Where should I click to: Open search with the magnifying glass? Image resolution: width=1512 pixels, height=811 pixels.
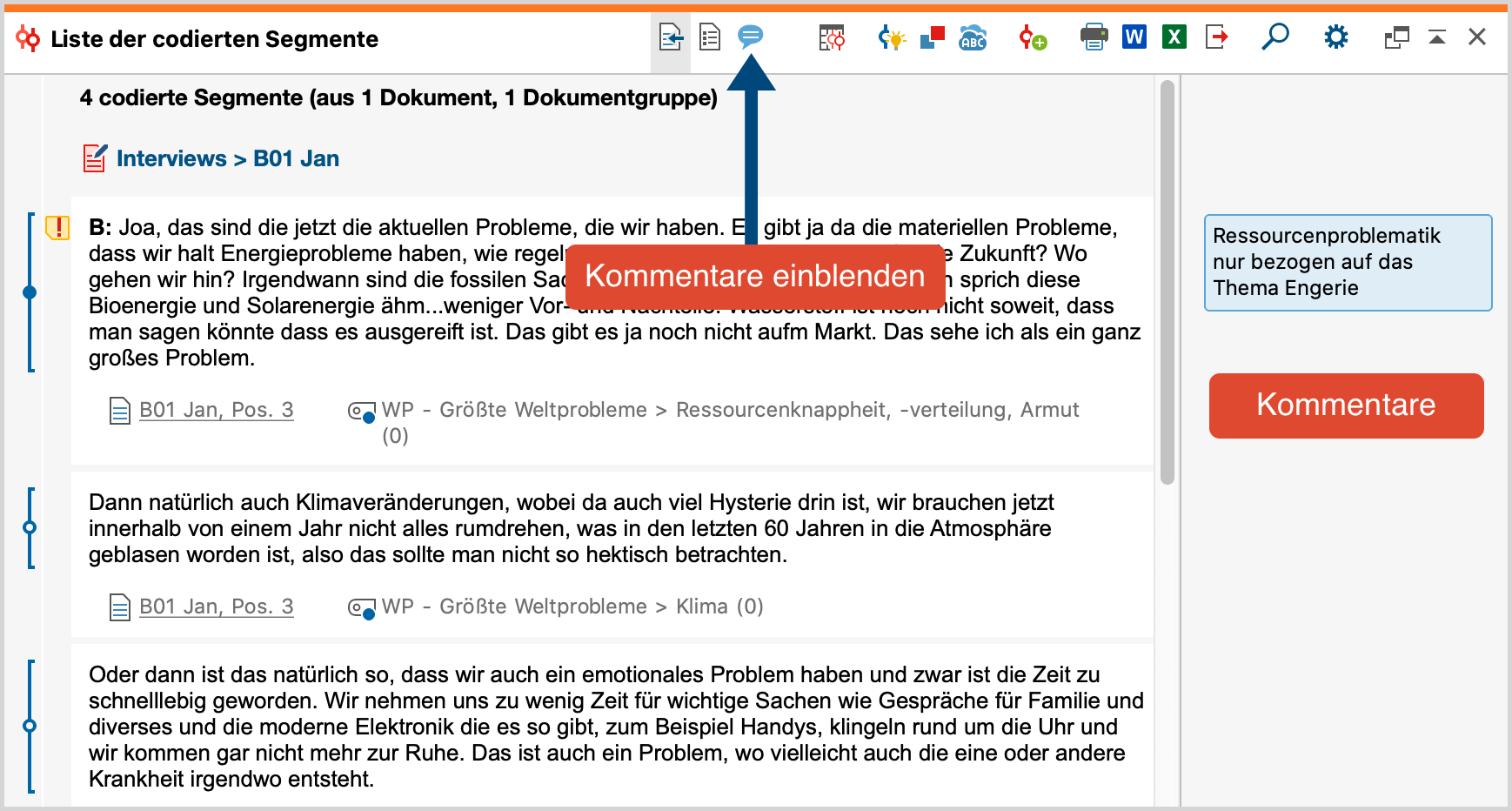[x=1274, y=37]
